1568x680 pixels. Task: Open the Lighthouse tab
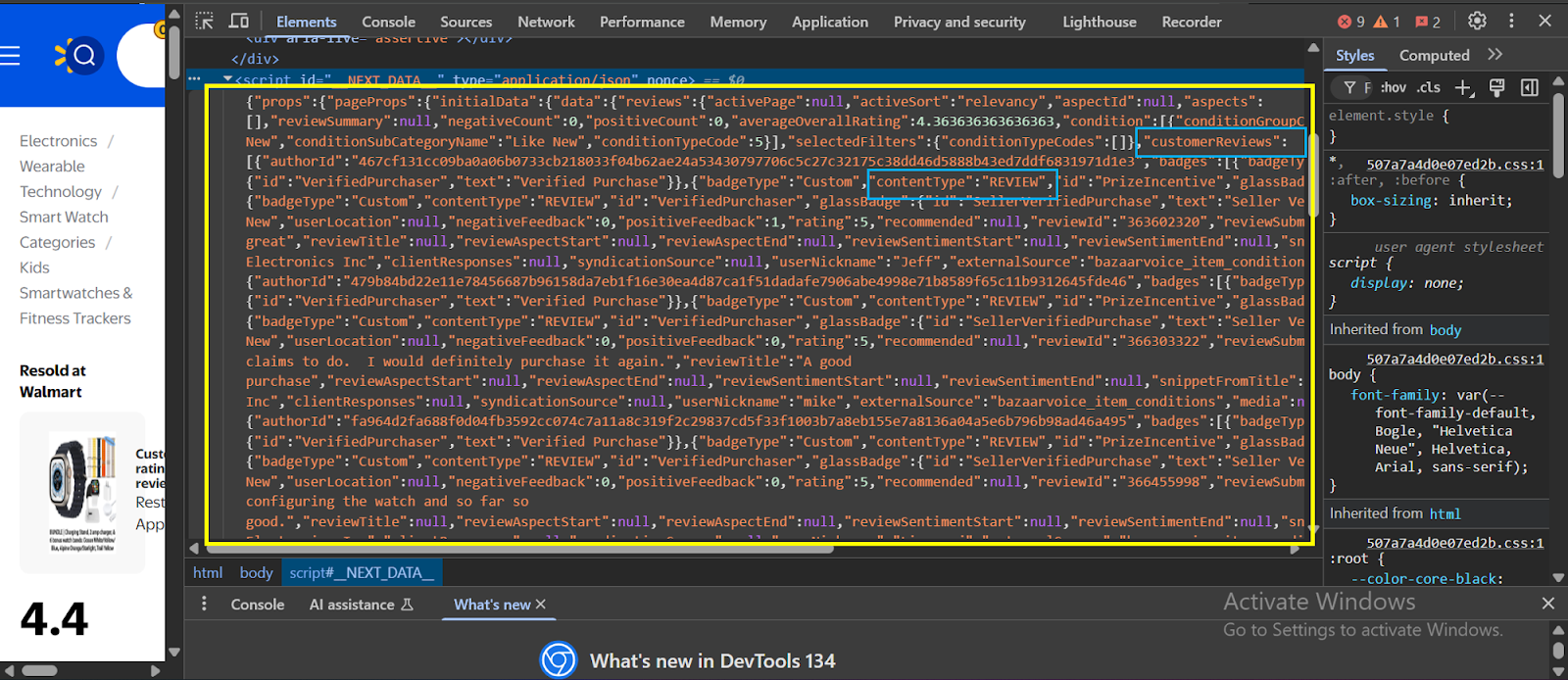(x=1100, y=22)
